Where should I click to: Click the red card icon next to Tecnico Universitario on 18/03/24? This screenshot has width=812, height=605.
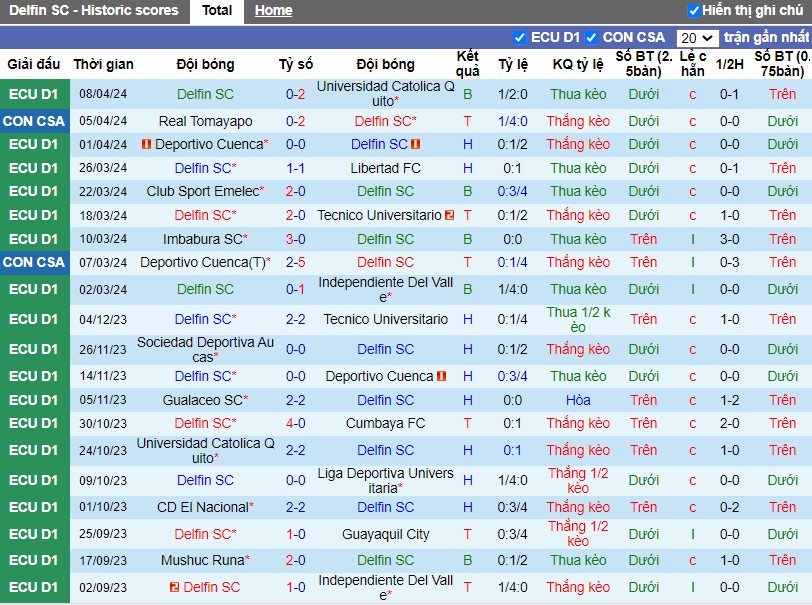(450, 215)
